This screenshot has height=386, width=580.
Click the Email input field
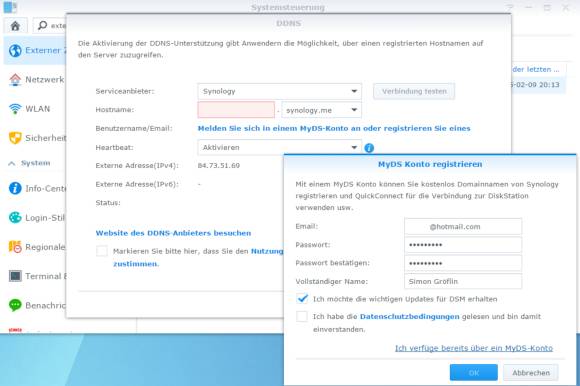tap(463, 227)
